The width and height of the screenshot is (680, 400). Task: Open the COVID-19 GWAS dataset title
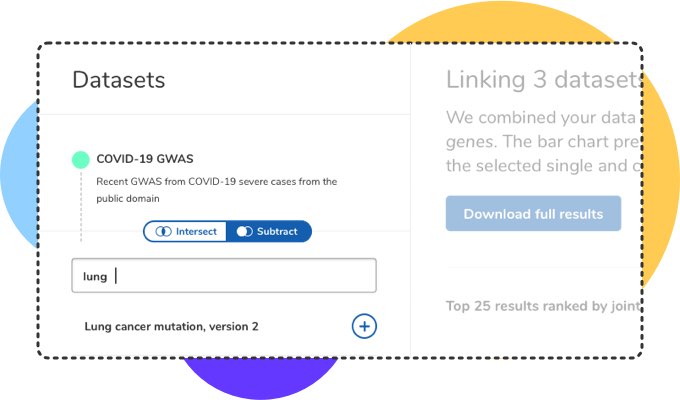point(144,159)
